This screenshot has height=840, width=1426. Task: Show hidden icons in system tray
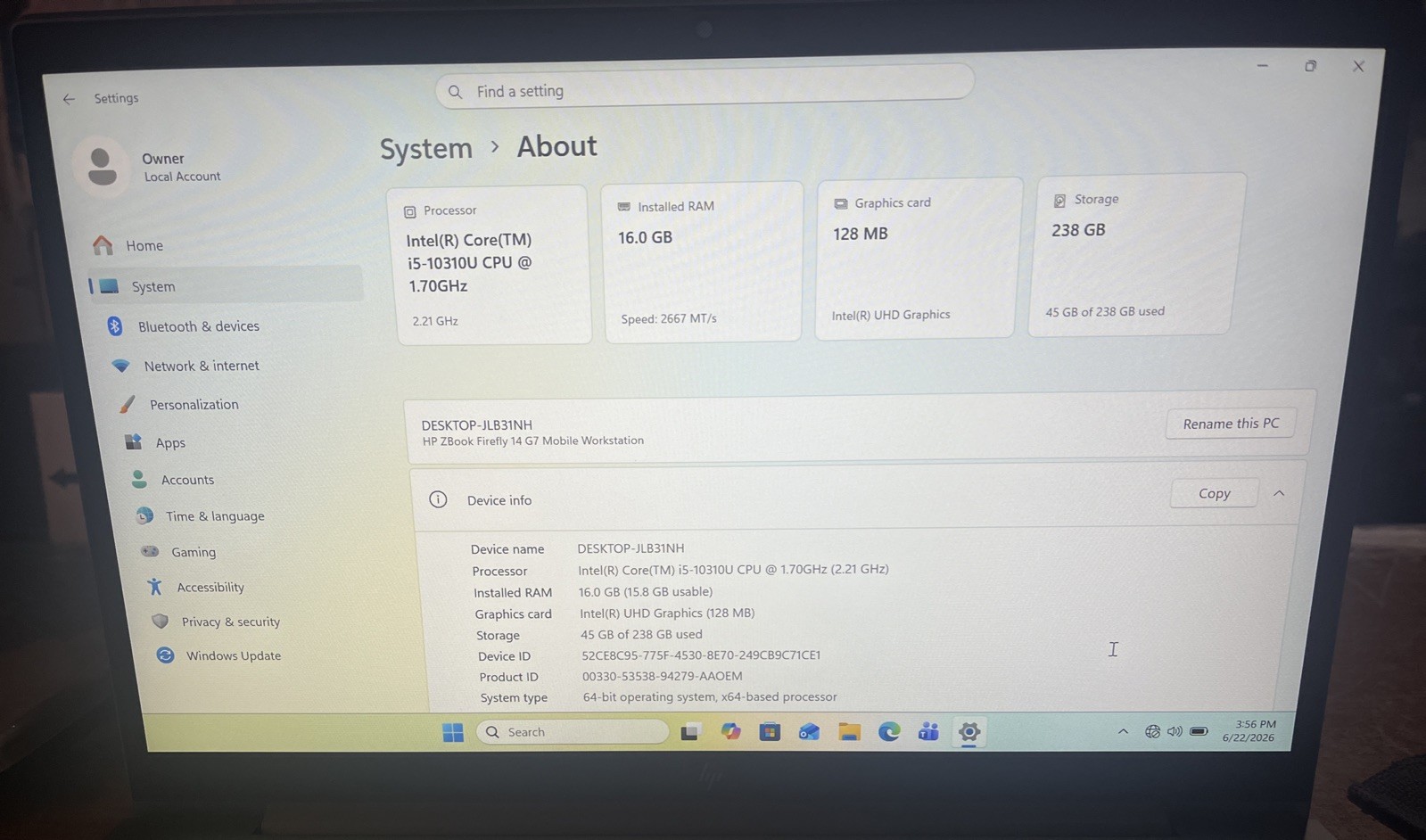pos(1123,731)
